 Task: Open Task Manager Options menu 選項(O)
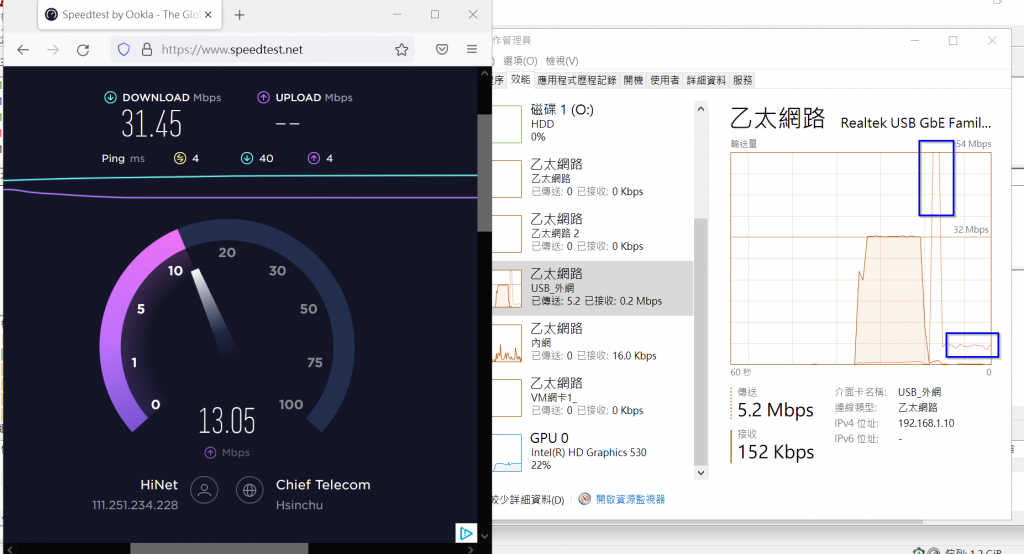(x=520, y=61)
